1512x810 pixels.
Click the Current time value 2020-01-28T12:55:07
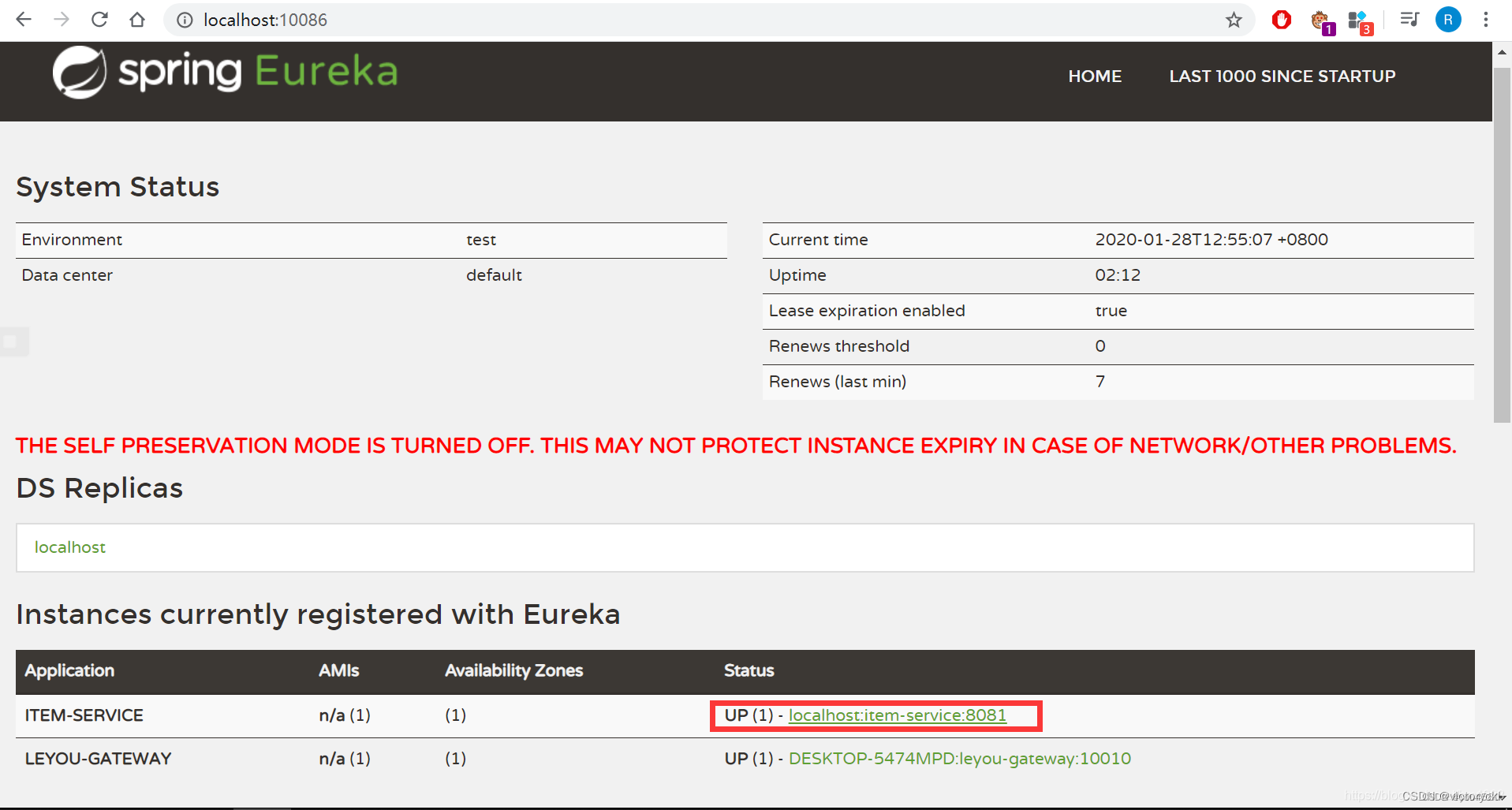click(x=1211, y=240)
